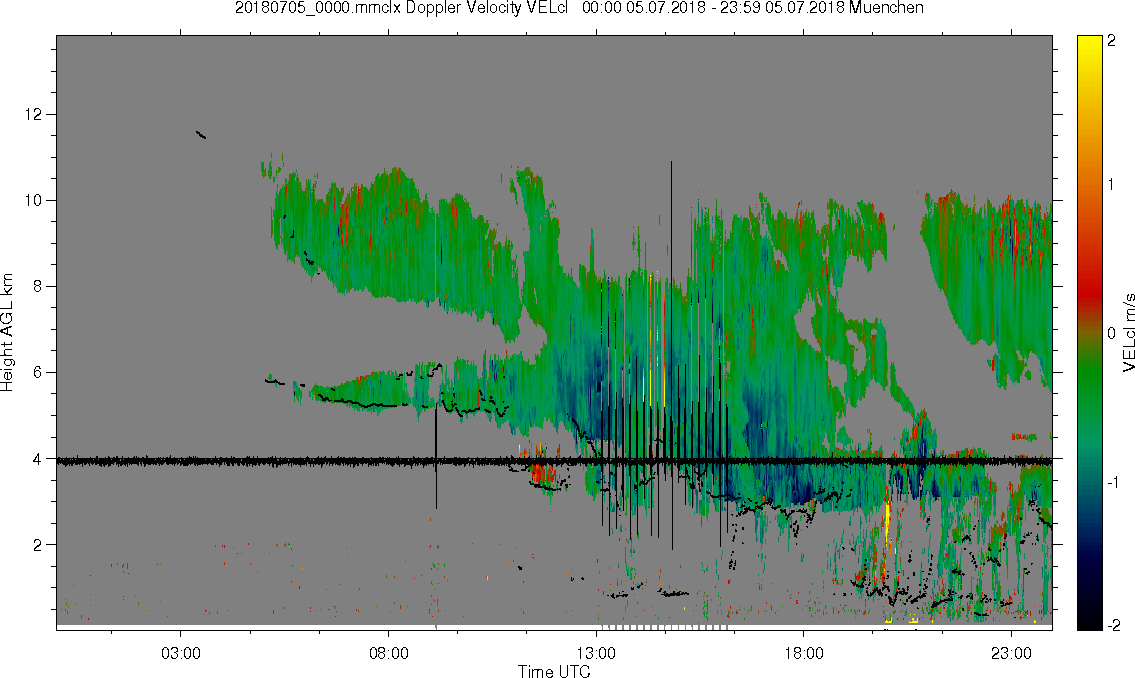This screenshot has height=678, width=1135.
Task: Click the 03:00 time tick label
Action: (x=180, y=653)
